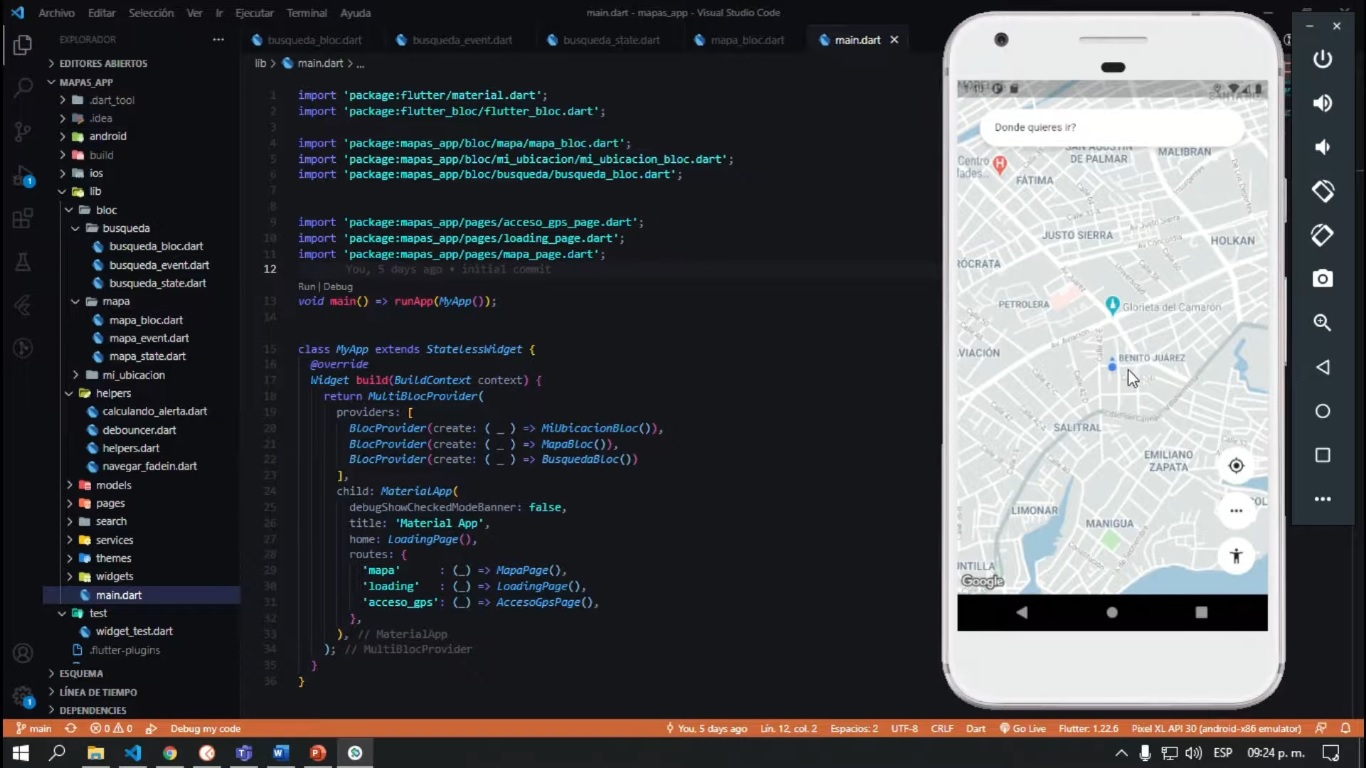The width and height of the screenshot is (1366, 768).
Task: Select the Testing flask icon
Action: tap(22, 262)
